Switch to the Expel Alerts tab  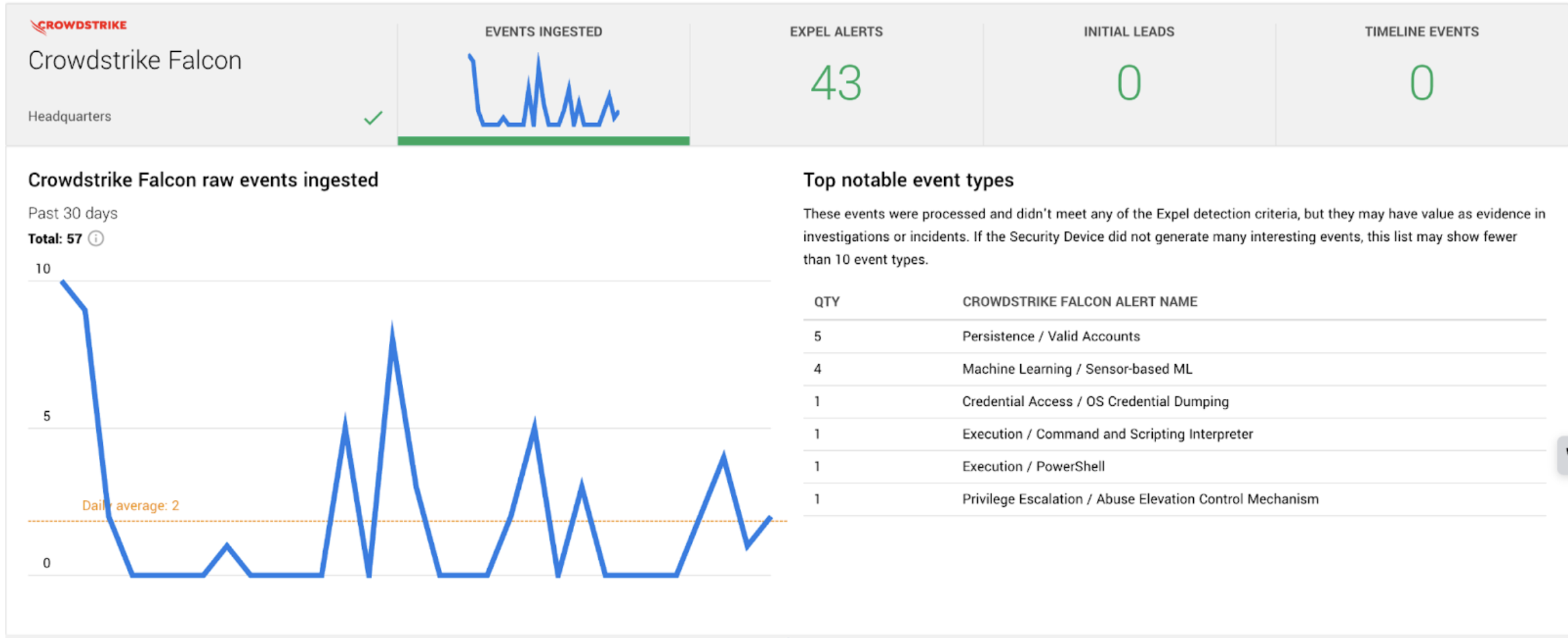(x=836, y=83)
